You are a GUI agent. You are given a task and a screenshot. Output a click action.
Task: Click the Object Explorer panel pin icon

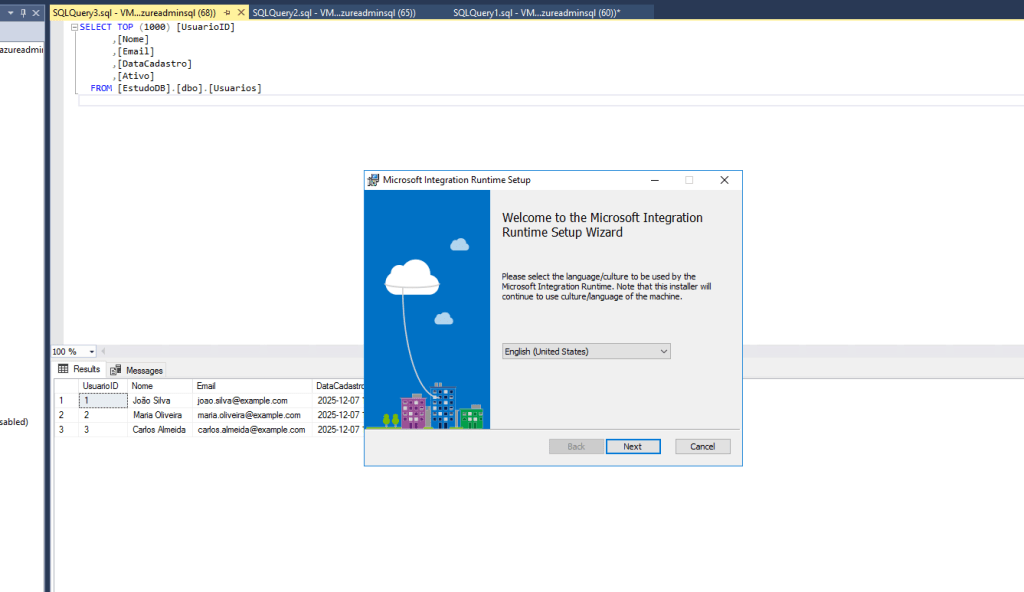23,12
